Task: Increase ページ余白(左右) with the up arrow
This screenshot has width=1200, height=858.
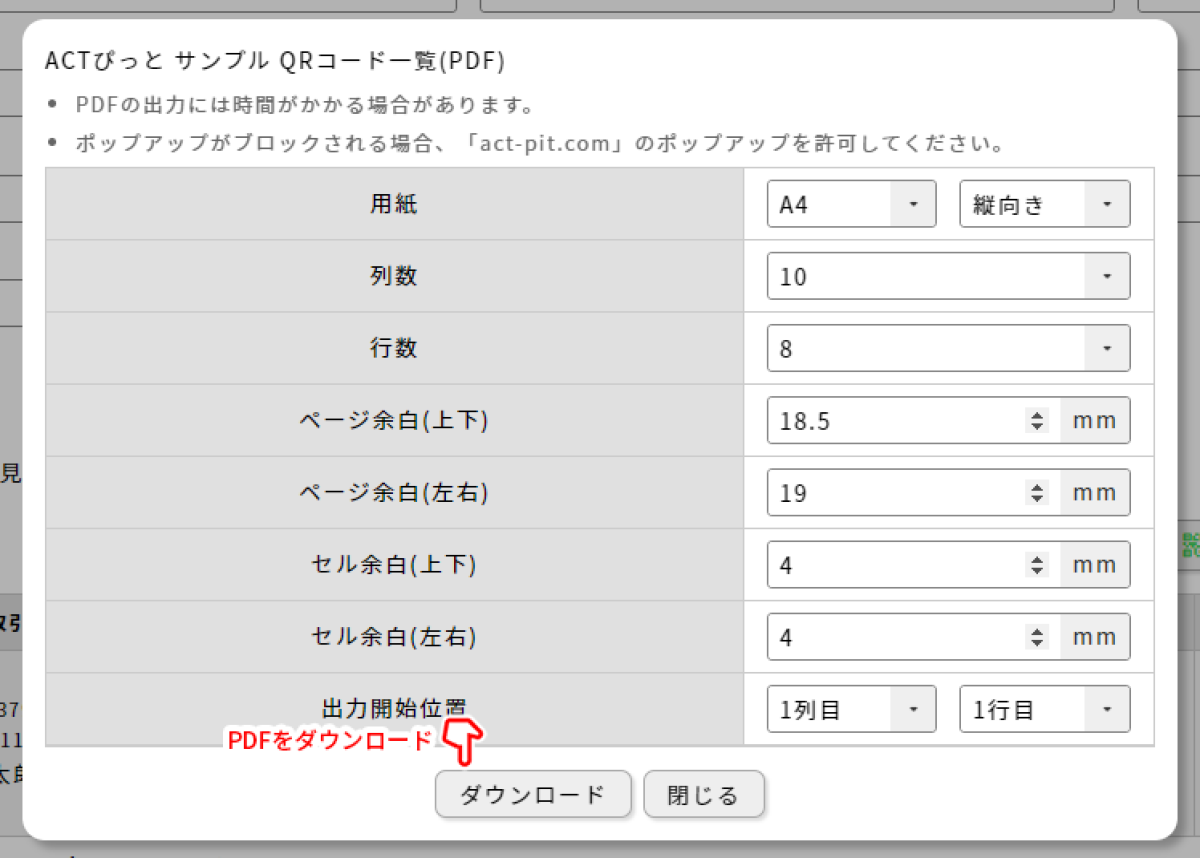Action: pos(1037,487)
